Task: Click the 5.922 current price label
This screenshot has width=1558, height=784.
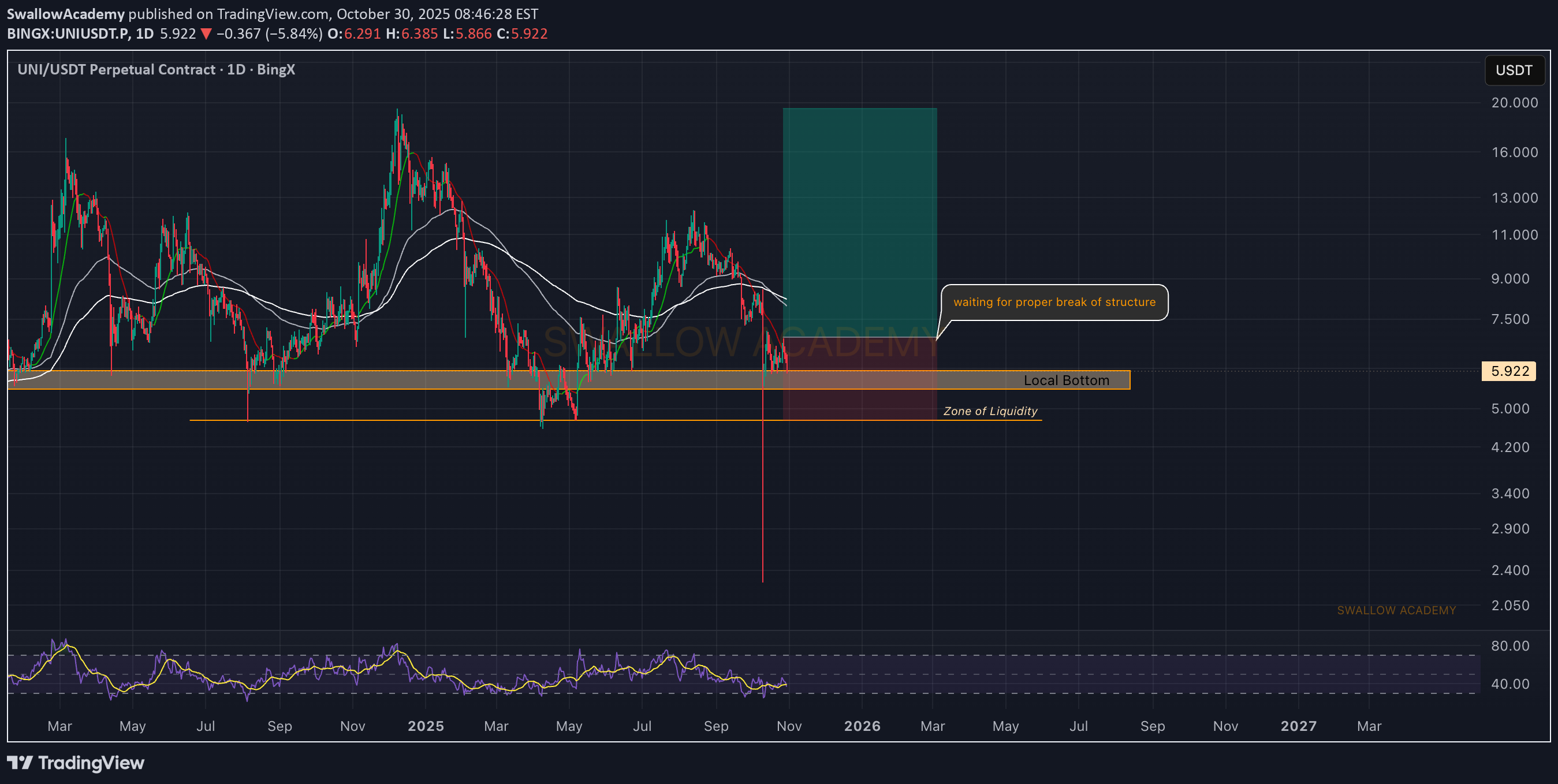Action: click(1509, 371)
